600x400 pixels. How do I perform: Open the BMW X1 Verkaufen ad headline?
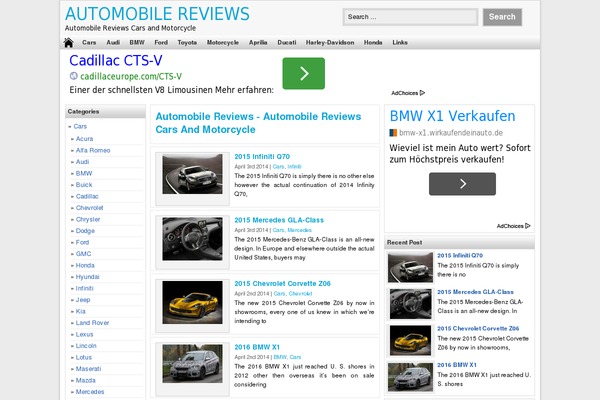(x=452, y=116)
